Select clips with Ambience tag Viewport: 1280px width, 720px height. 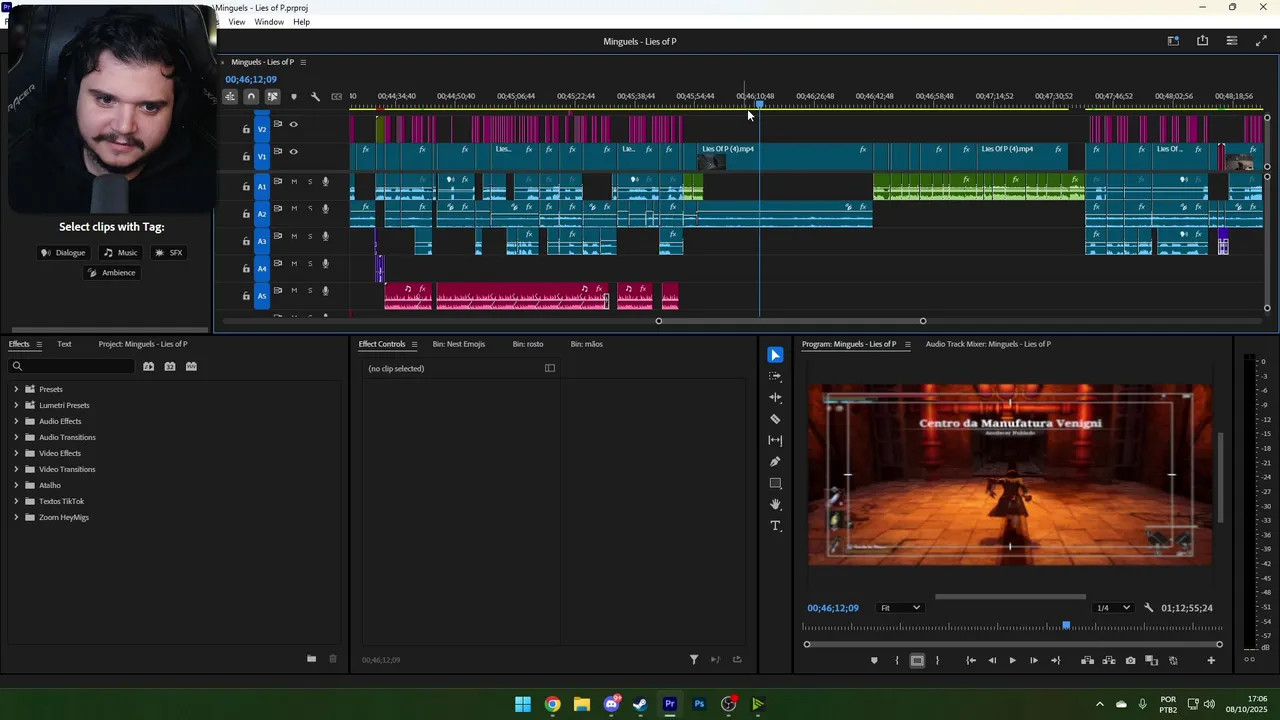click(x=112, y=273)
